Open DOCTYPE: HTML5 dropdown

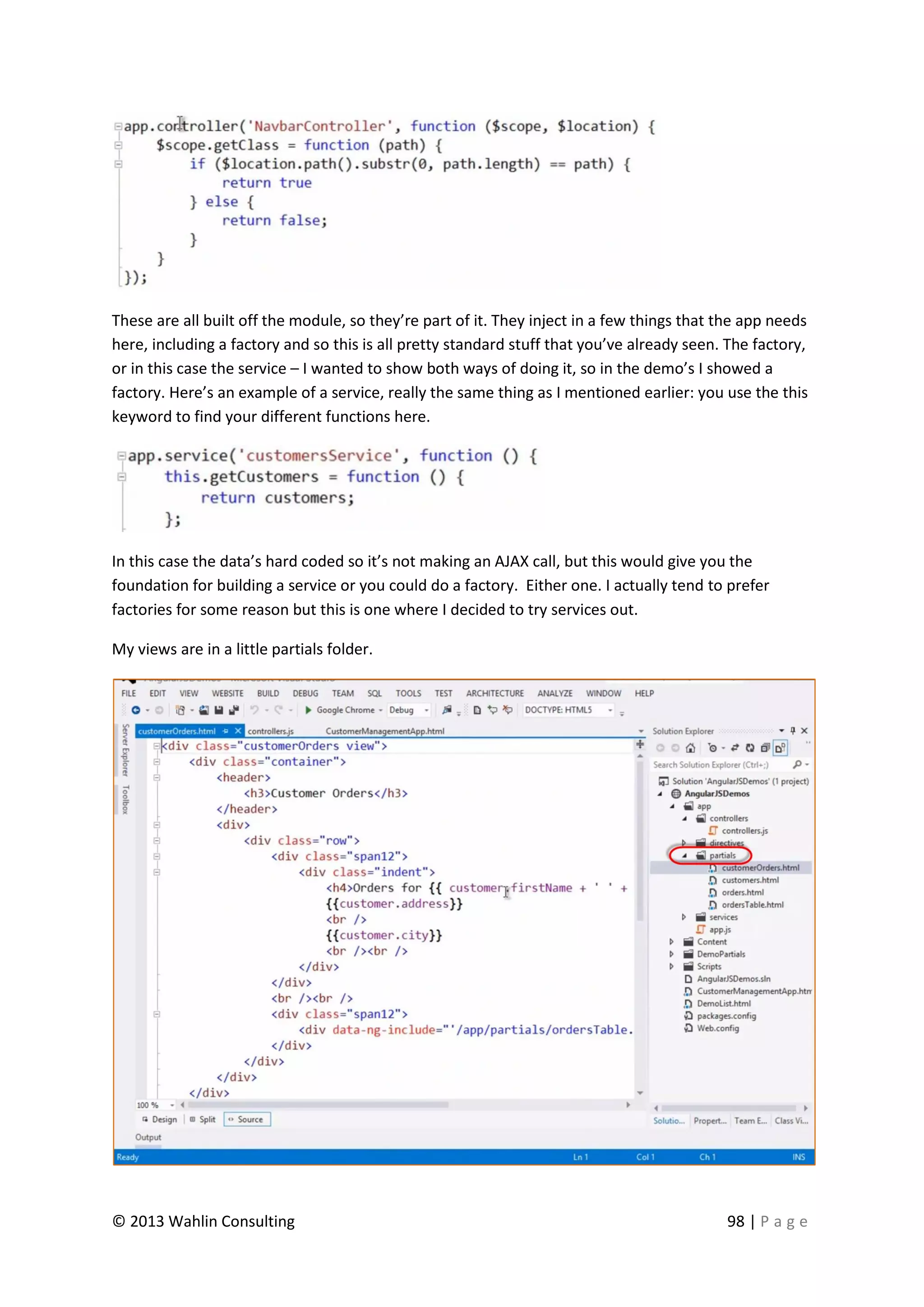click(x=610, y=710)
